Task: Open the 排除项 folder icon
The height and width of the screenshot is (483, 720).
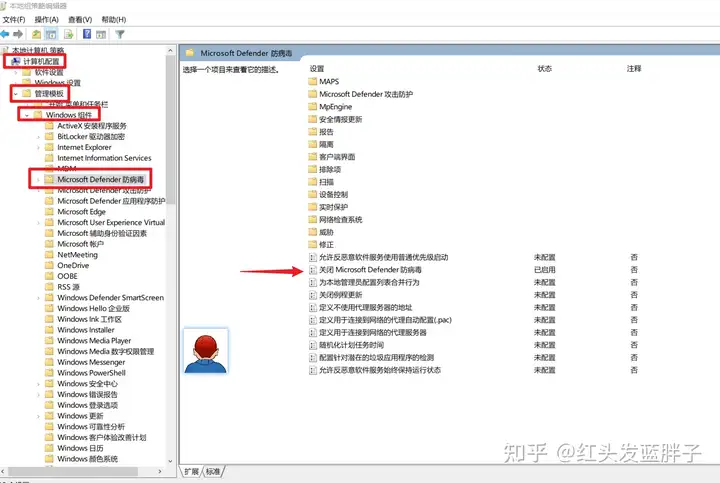Action: [x=313, y=169]
